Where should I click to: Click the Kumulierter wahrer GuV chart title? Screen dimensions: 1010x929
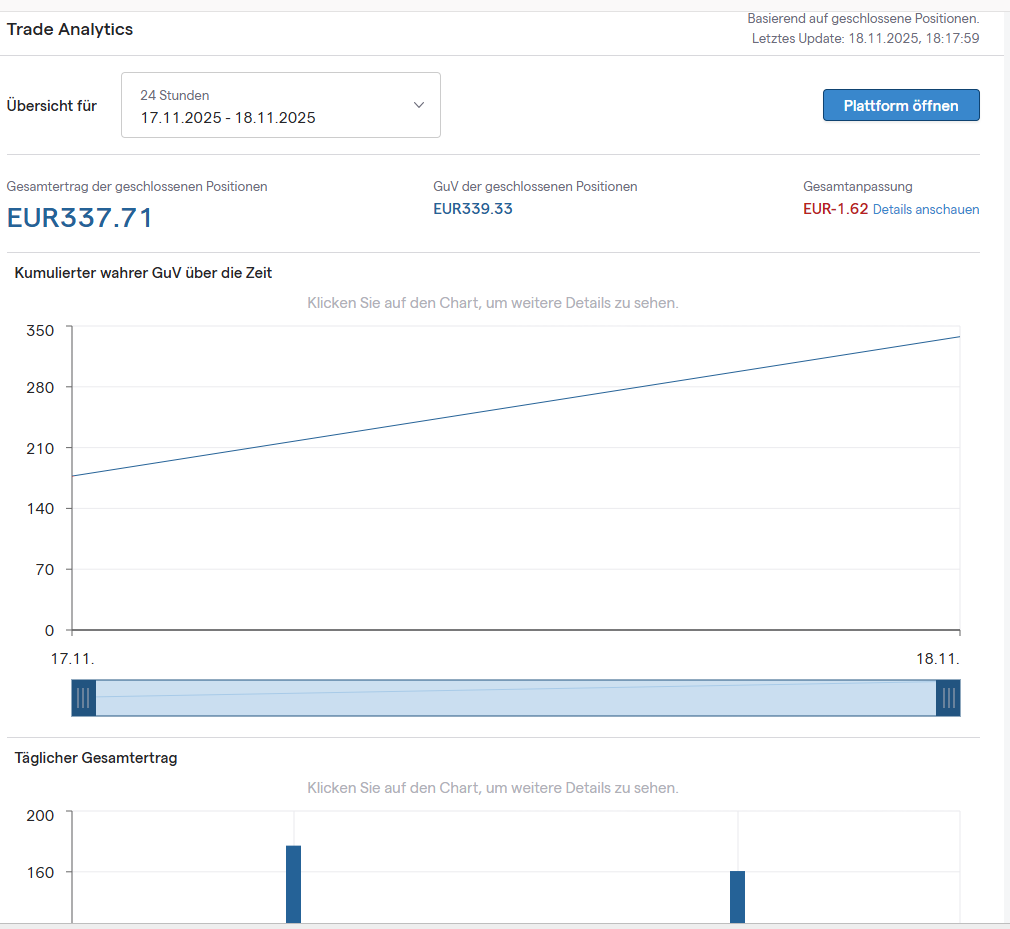pos(143,273)
